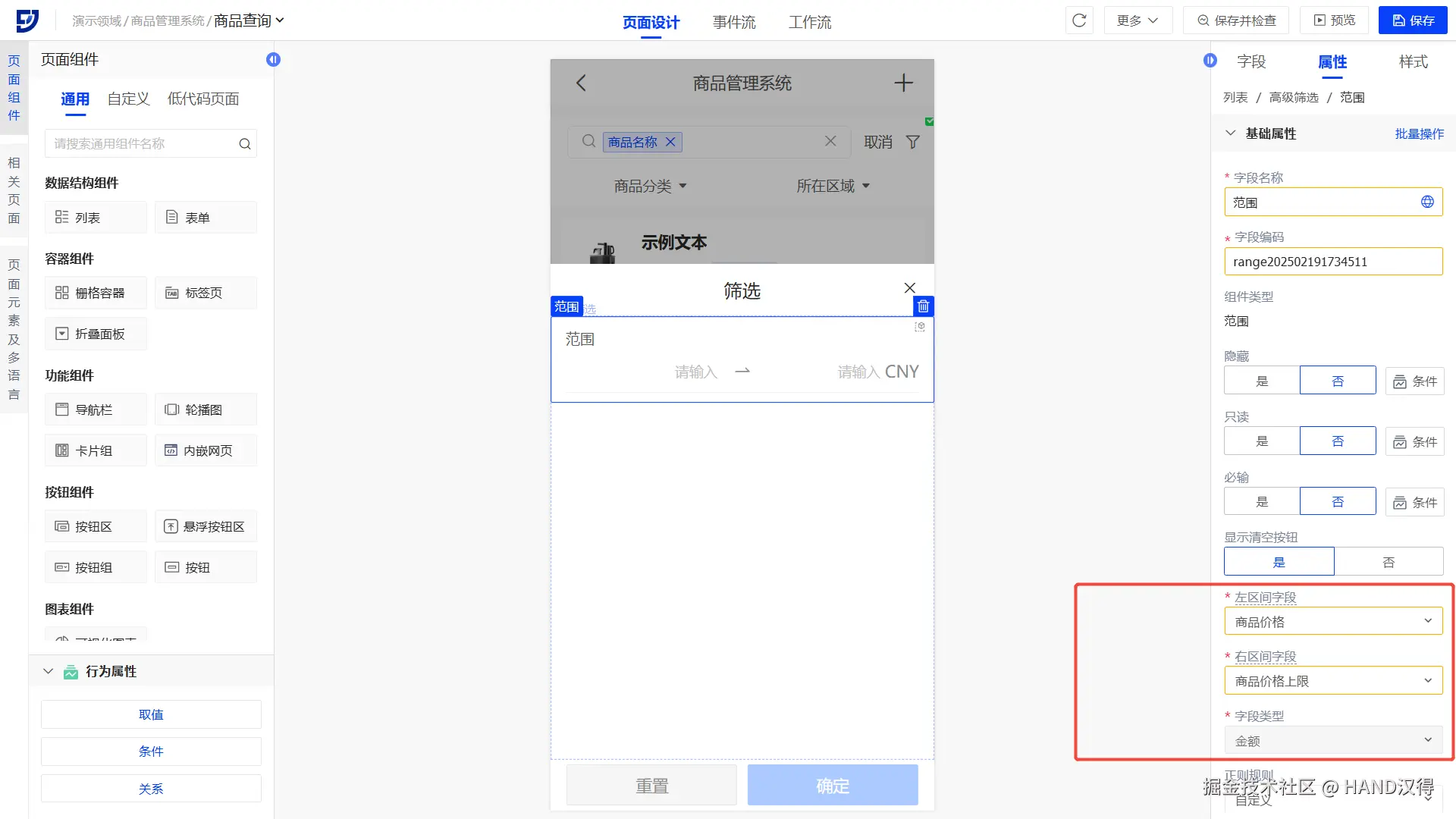Click search icon in component search box
This screenshot has width=1456, height=819.
[x=244, y=144]
